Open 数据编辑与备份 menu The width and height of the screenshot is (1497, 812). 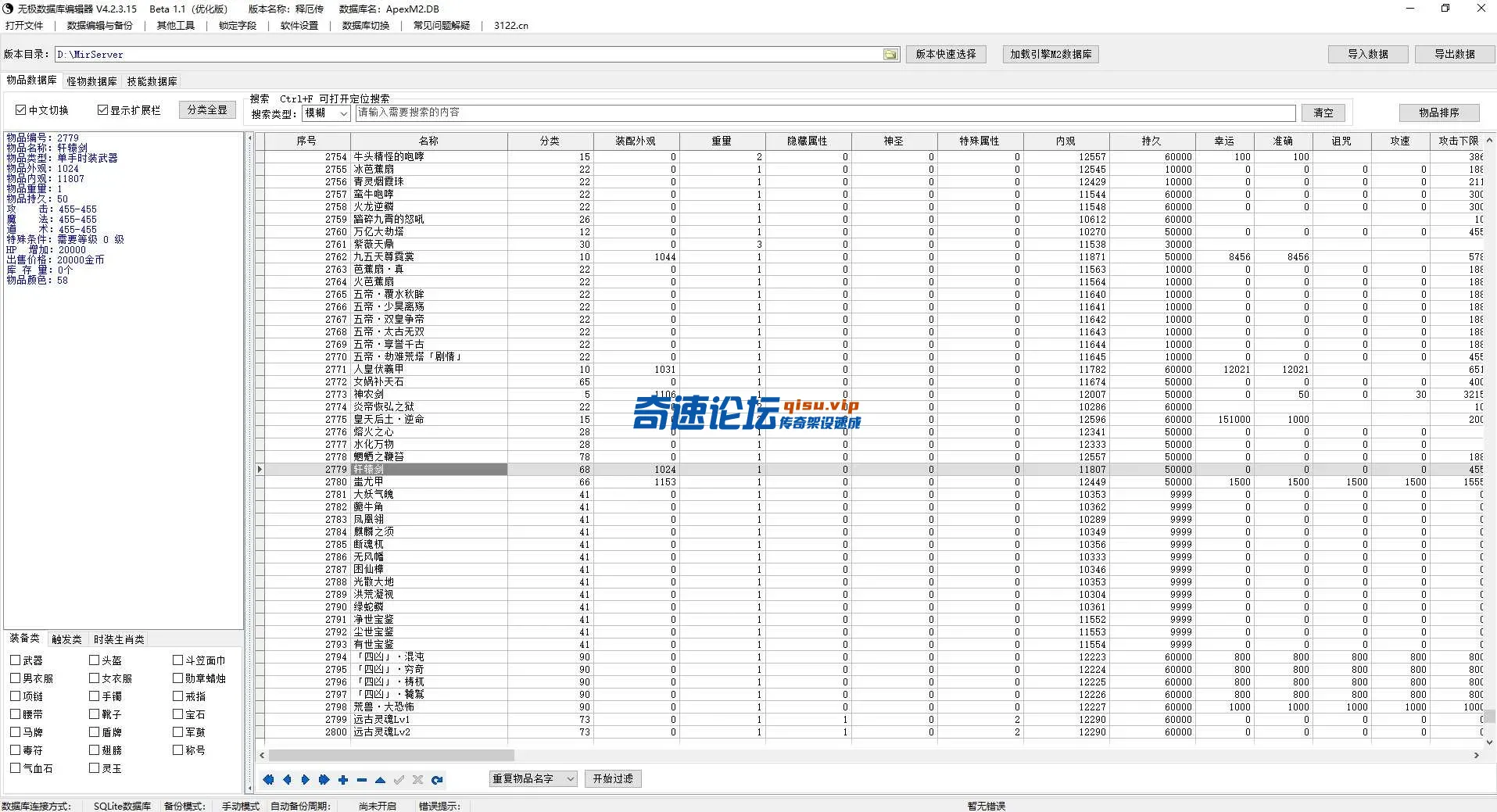[x=100, y=26]
